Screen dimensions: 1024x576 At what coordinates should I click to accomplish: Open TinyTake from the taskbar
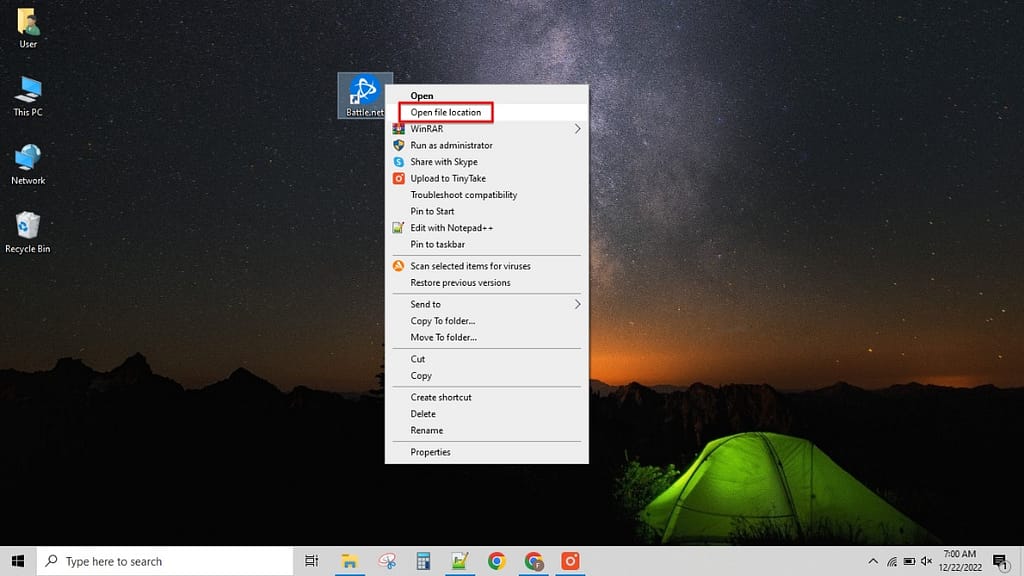click(570, 561)
